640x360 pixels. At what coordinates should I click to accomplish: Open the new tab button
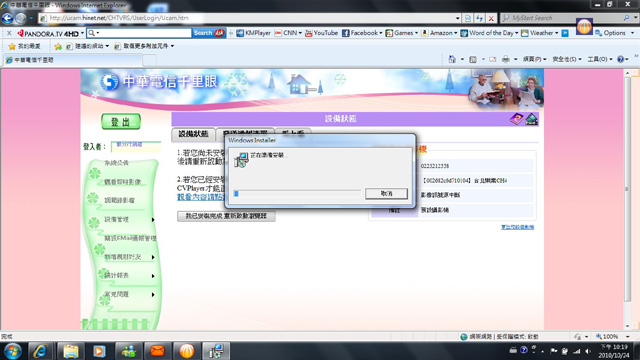click(149, 60)
